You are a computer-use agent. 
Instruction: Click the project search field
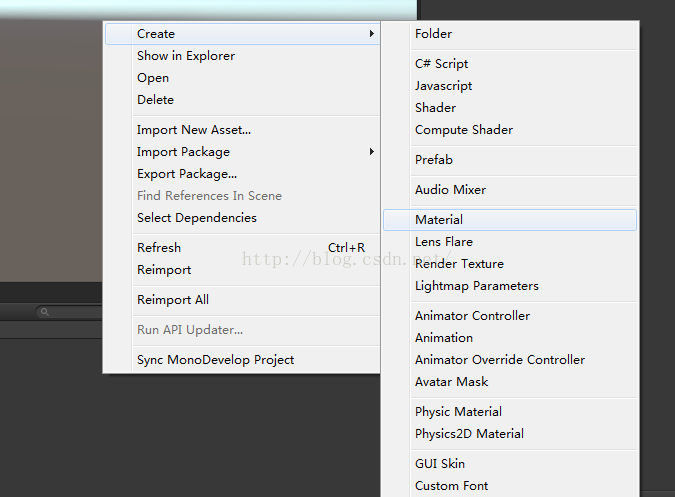pyautogui.click(x=69, y=312)
